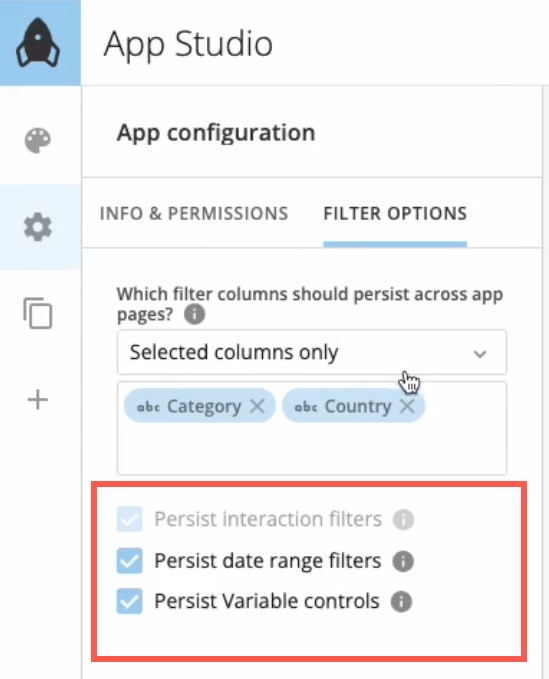Show info tooltip for persisting filter columns
The image size is (549, 679).
coord(194,314)
